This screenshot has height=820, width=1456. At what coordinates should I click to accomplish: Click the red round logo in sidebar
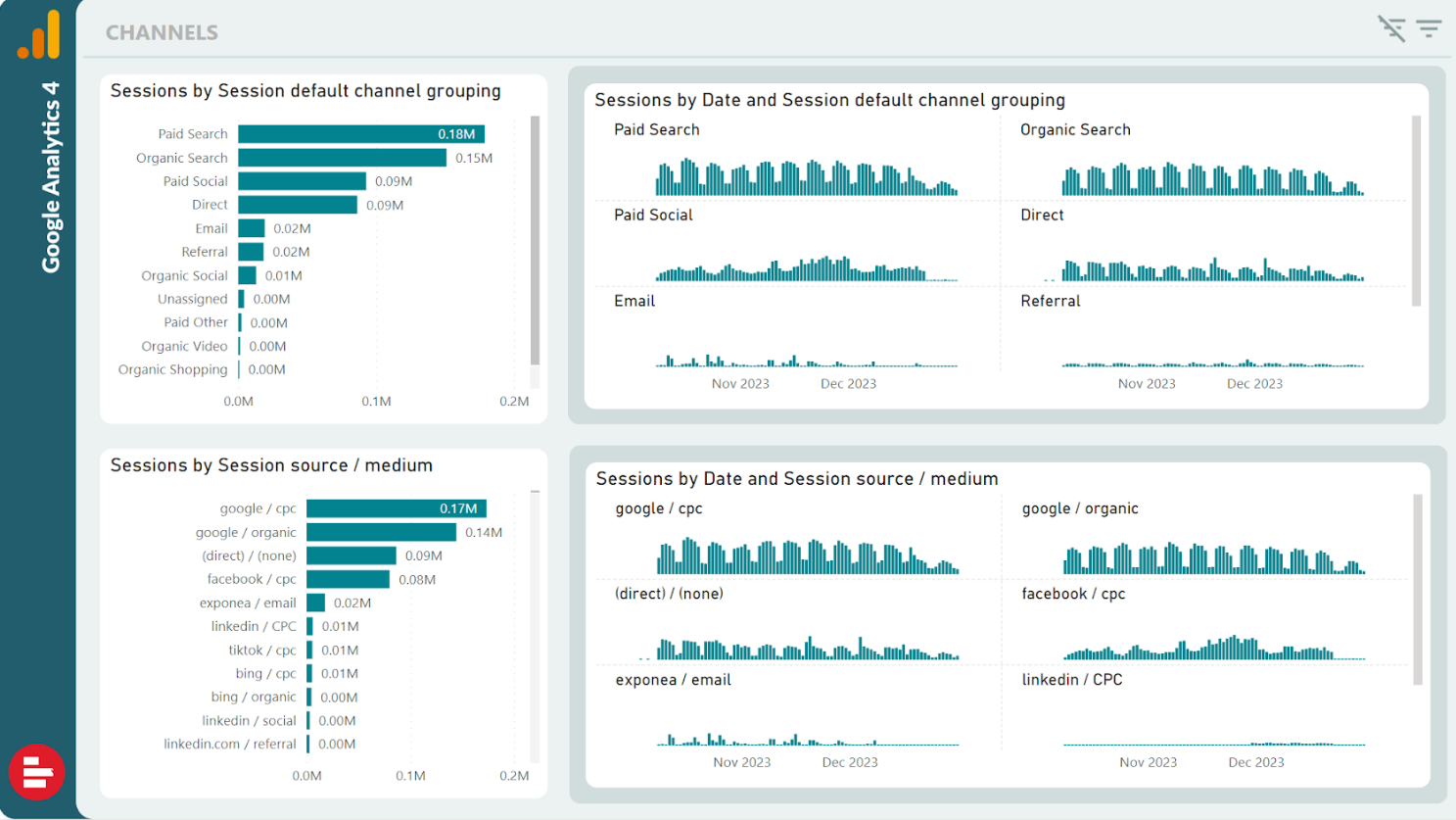click(x=37, y=772)
